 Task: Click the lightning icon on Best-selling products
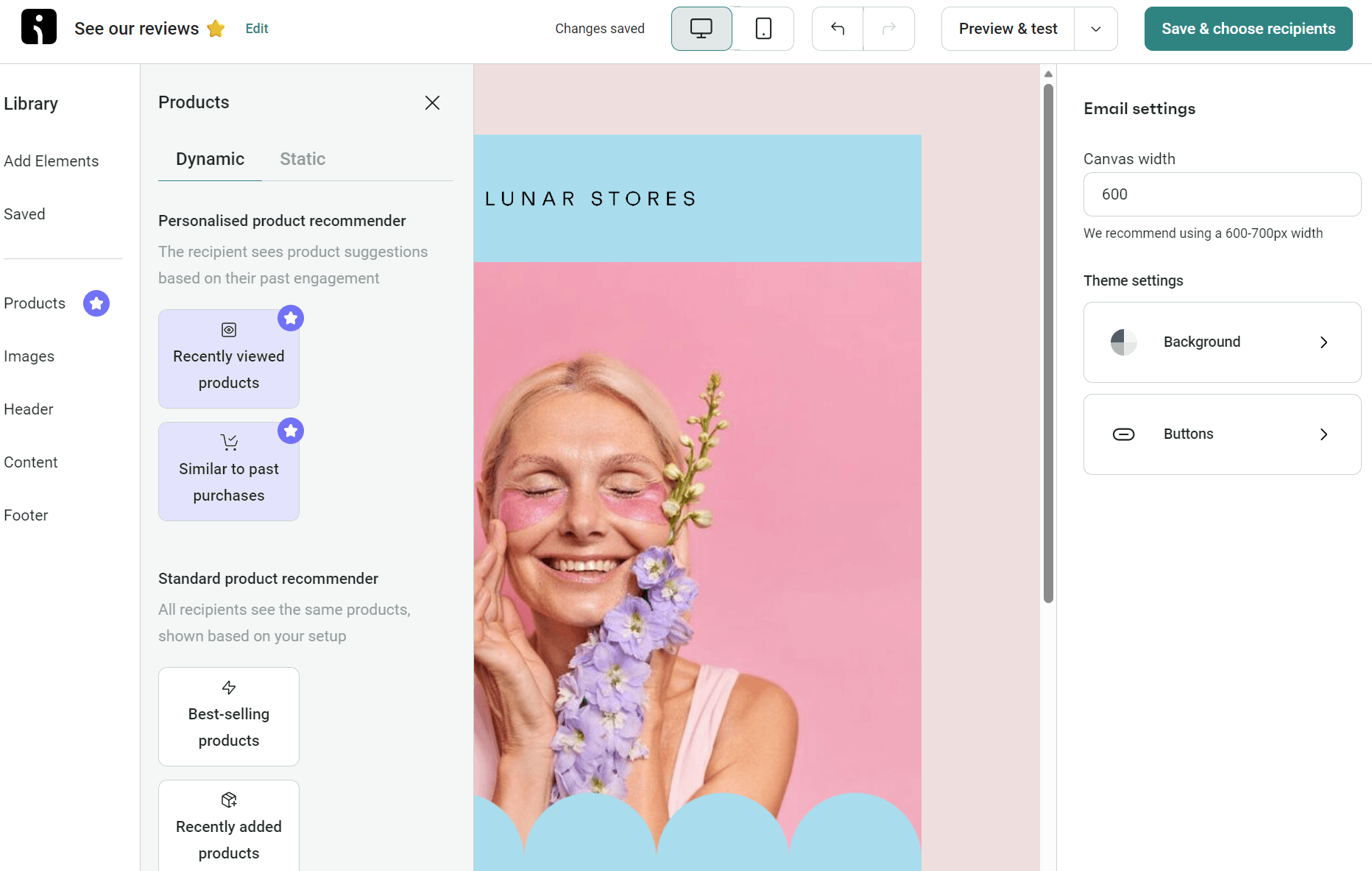pyautogui.click(x=229, y=688)
